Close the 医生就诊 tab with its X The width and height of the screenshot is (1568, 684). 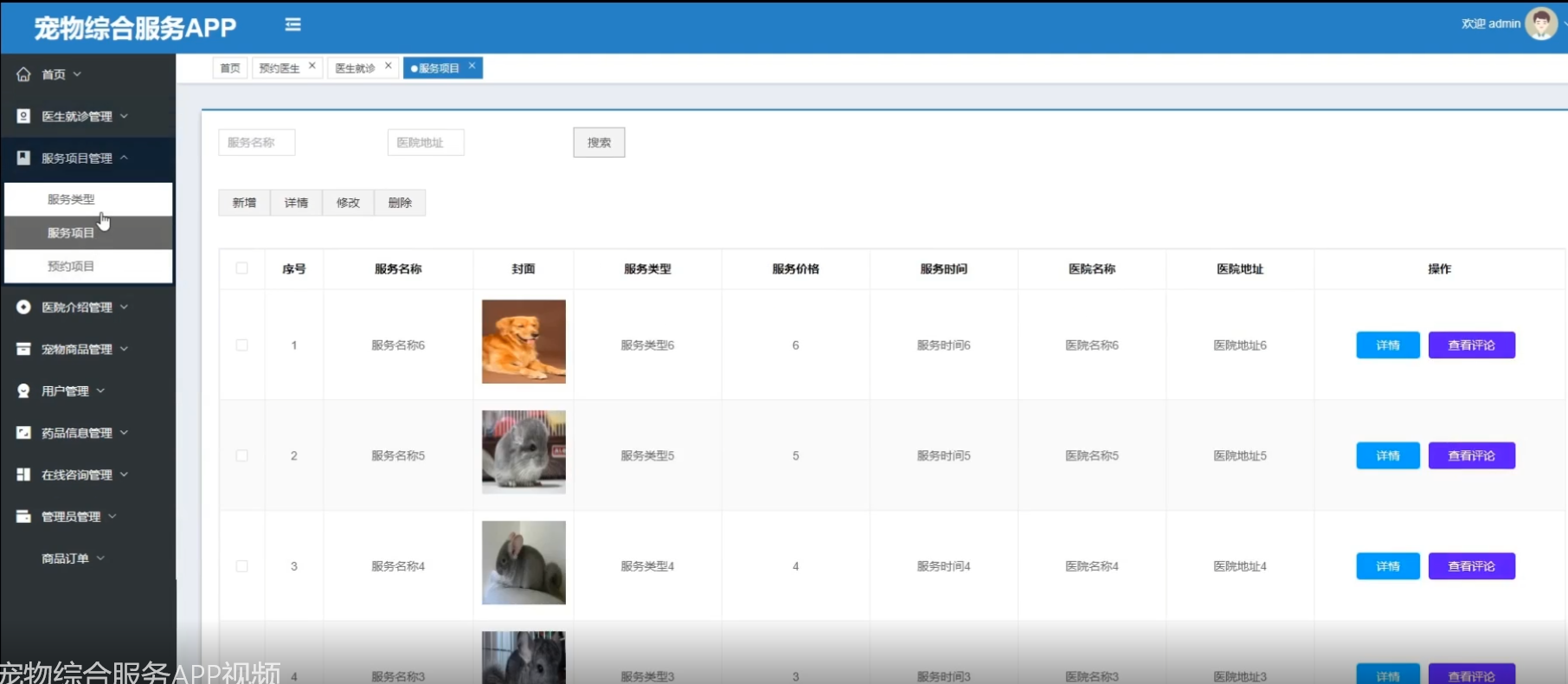pos(389,66)
